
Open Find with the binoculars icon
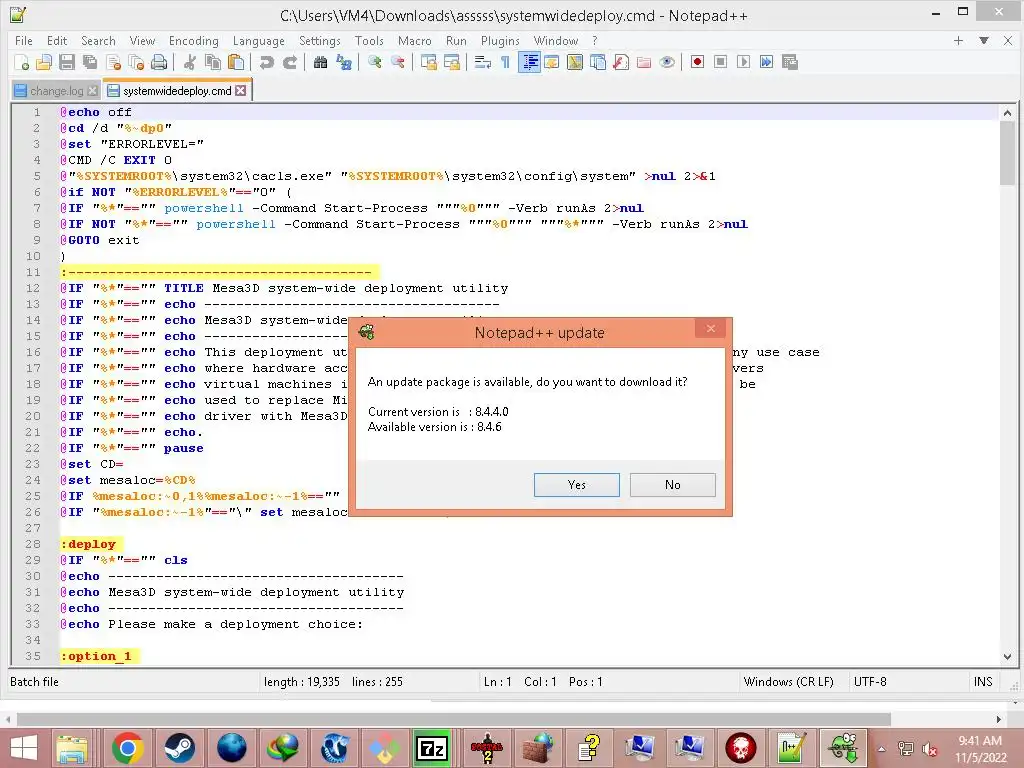320,62
